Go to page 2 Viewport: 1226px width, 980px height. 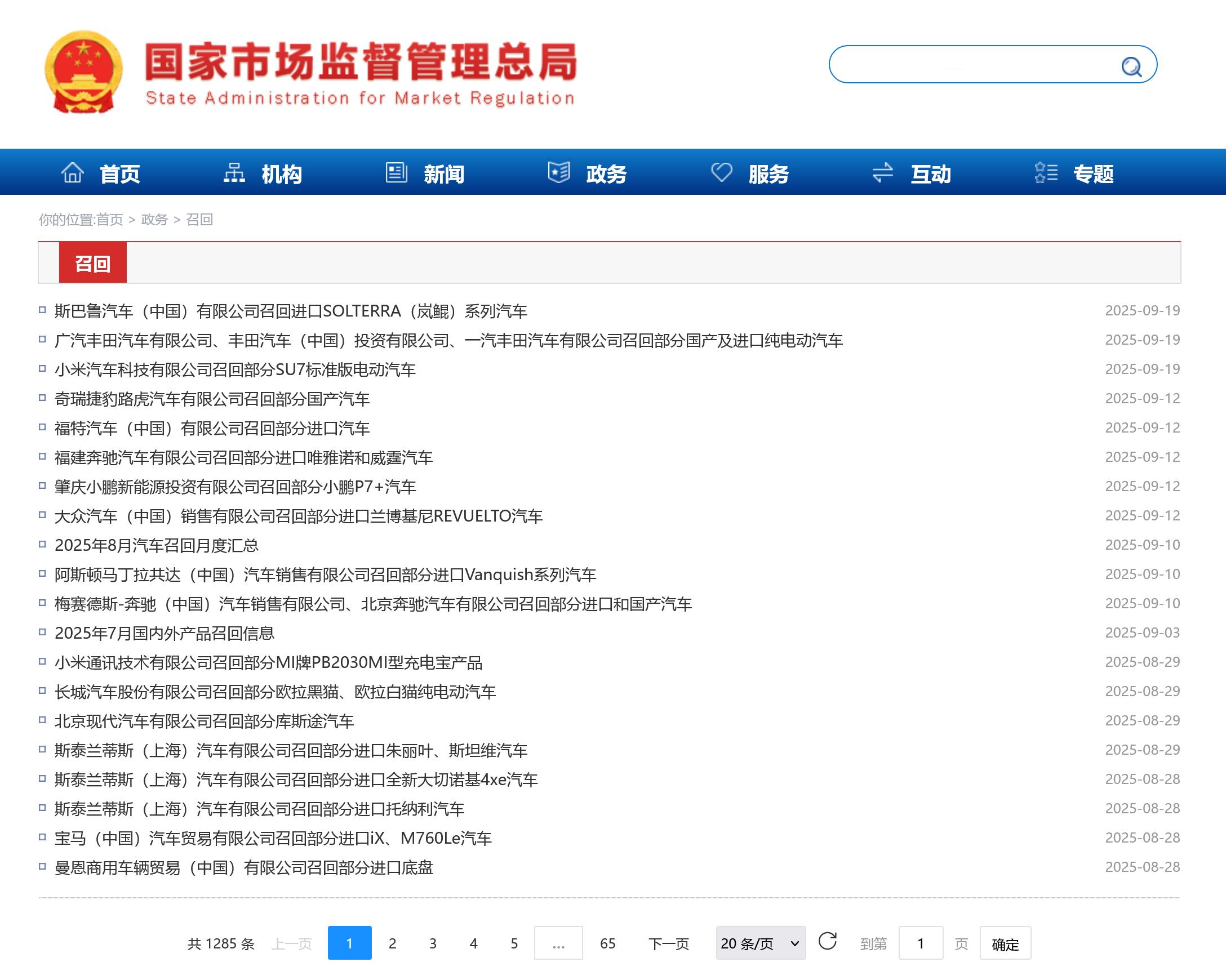pyautogui.click(x=392, y=943)
